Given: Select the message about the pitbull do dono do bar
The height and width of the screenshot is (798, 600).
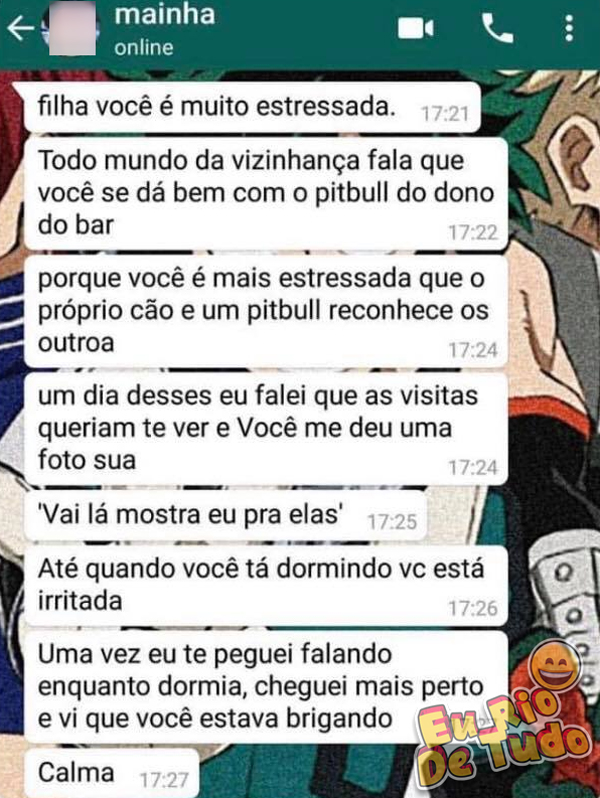Looking at the screenshot, I should 266,193.
